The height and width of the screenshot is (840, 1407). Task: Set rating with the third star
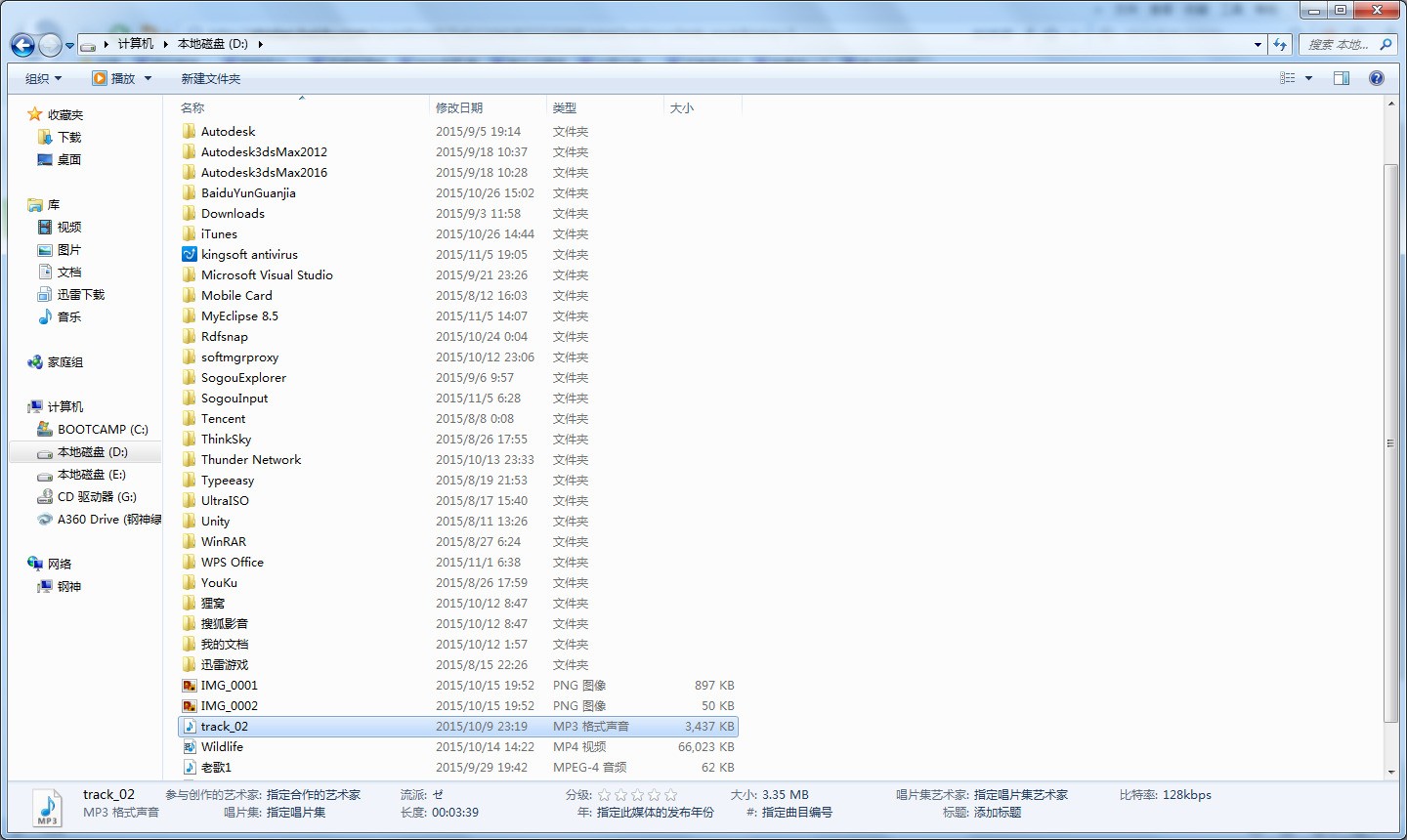[637, 795]
